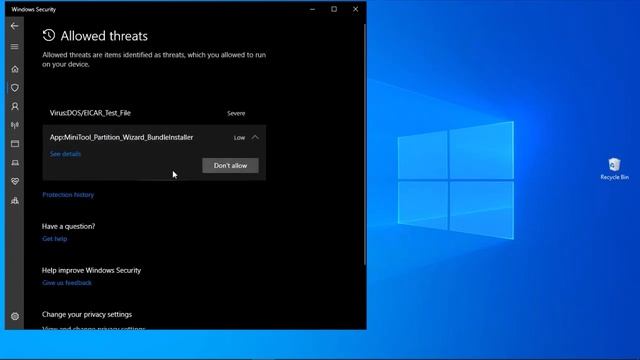Open Settings gear in sidebar
The image size is (640, 360).
[x=15, y=316]
